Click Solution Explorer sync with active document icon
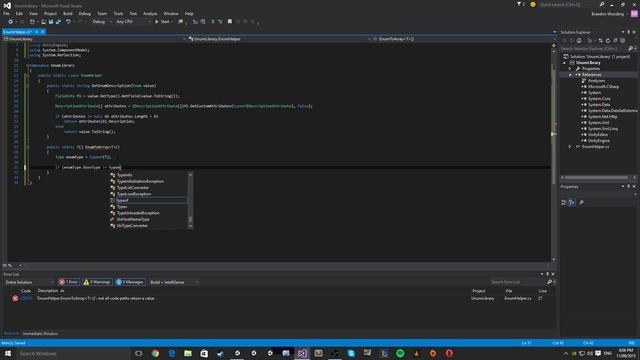 tap(600, 40)
